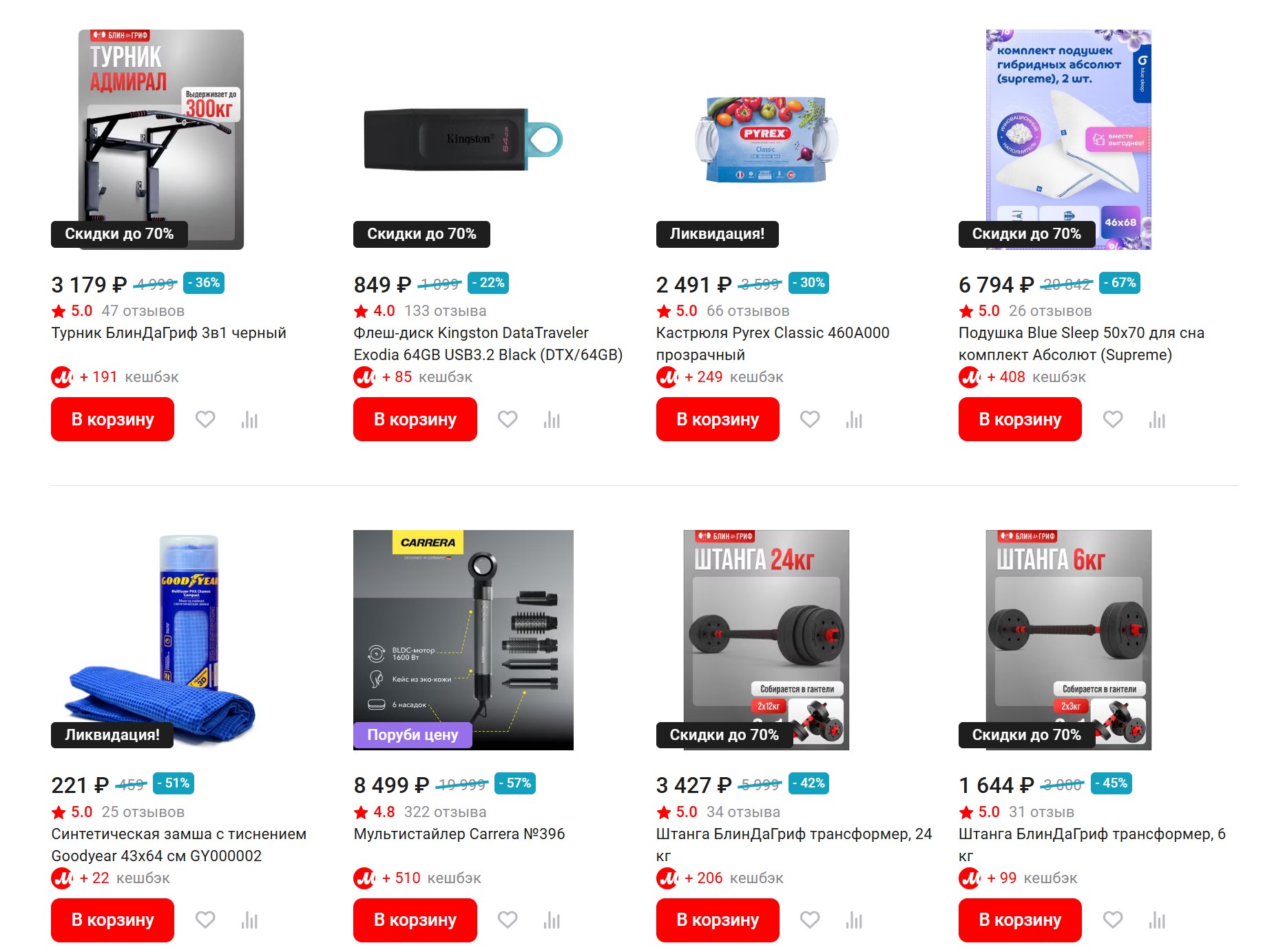Viewport: 1263px width, 952px height.
Task: Click compare icon for 6 kg barbell
Action: pyautogui.click(x=1157, y=920)
